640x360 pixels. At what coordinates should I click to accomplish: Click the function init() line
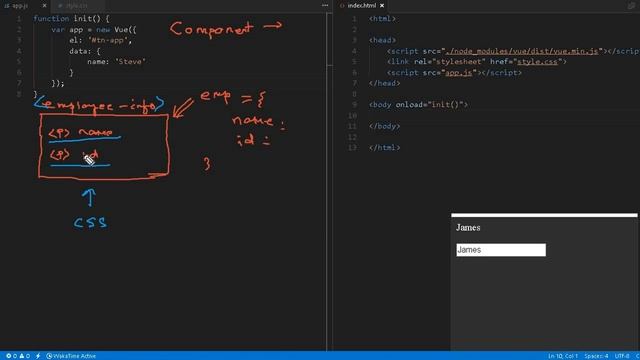71,19
